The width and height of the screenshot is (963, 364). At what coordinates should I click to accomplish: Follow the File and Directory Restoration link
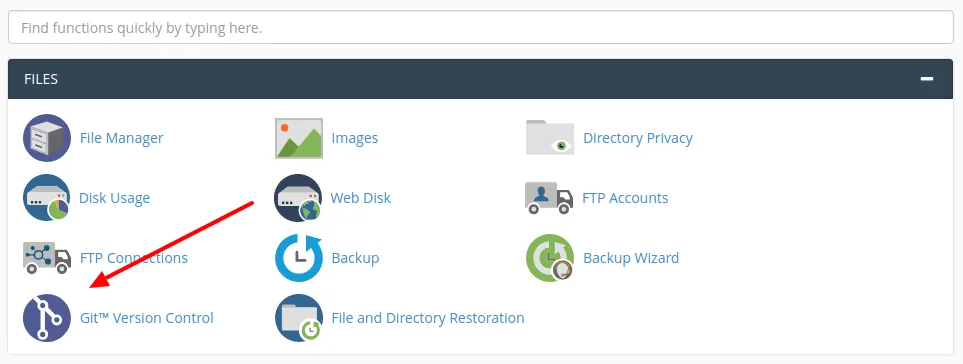pyautogui.click(x=428, y=318)
